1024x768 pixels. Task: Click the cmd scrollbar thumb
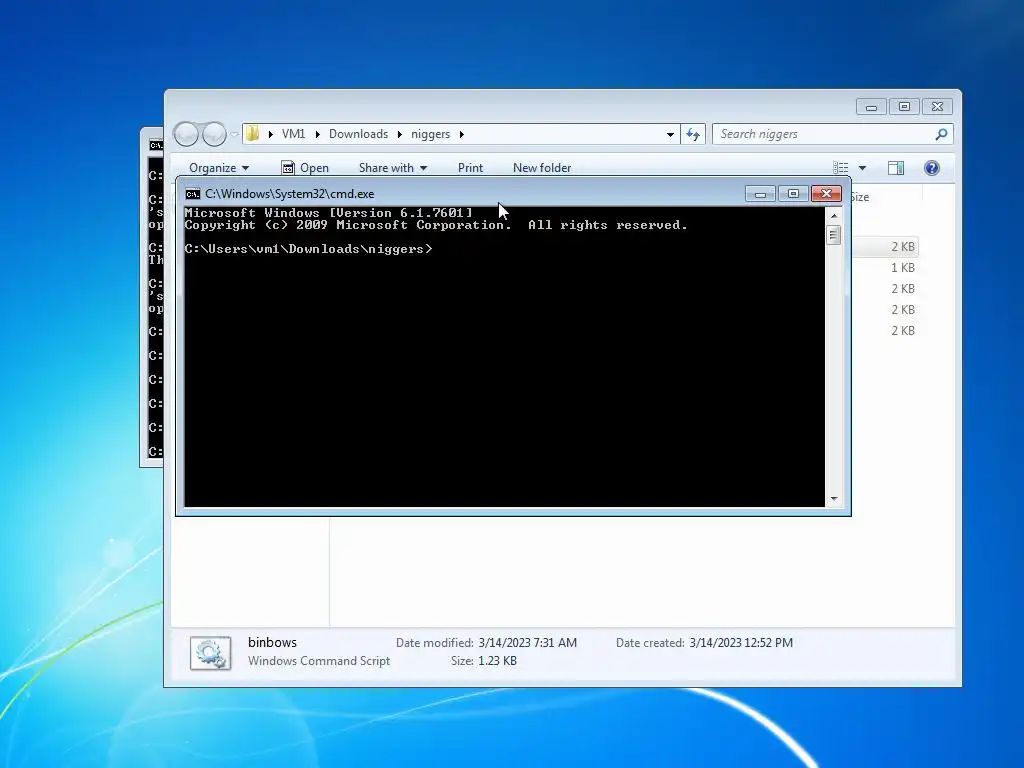(834, 234)
